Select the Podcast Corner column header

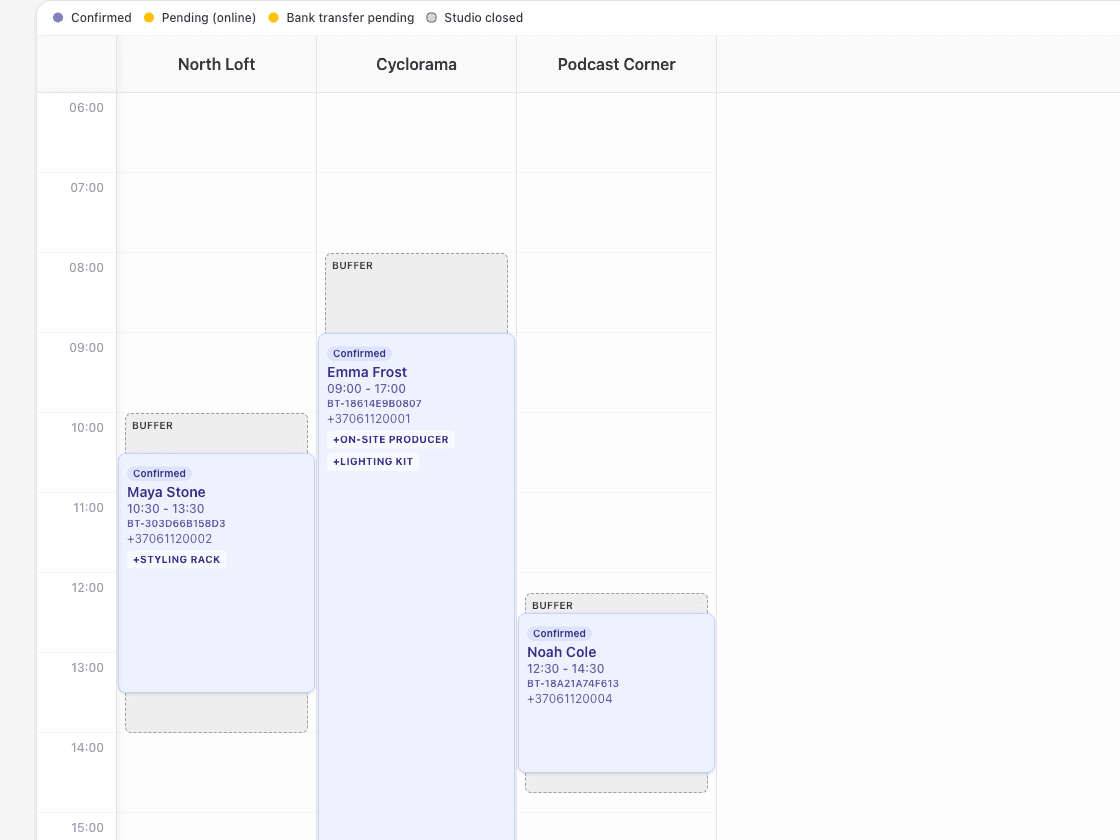click(616, 64)
